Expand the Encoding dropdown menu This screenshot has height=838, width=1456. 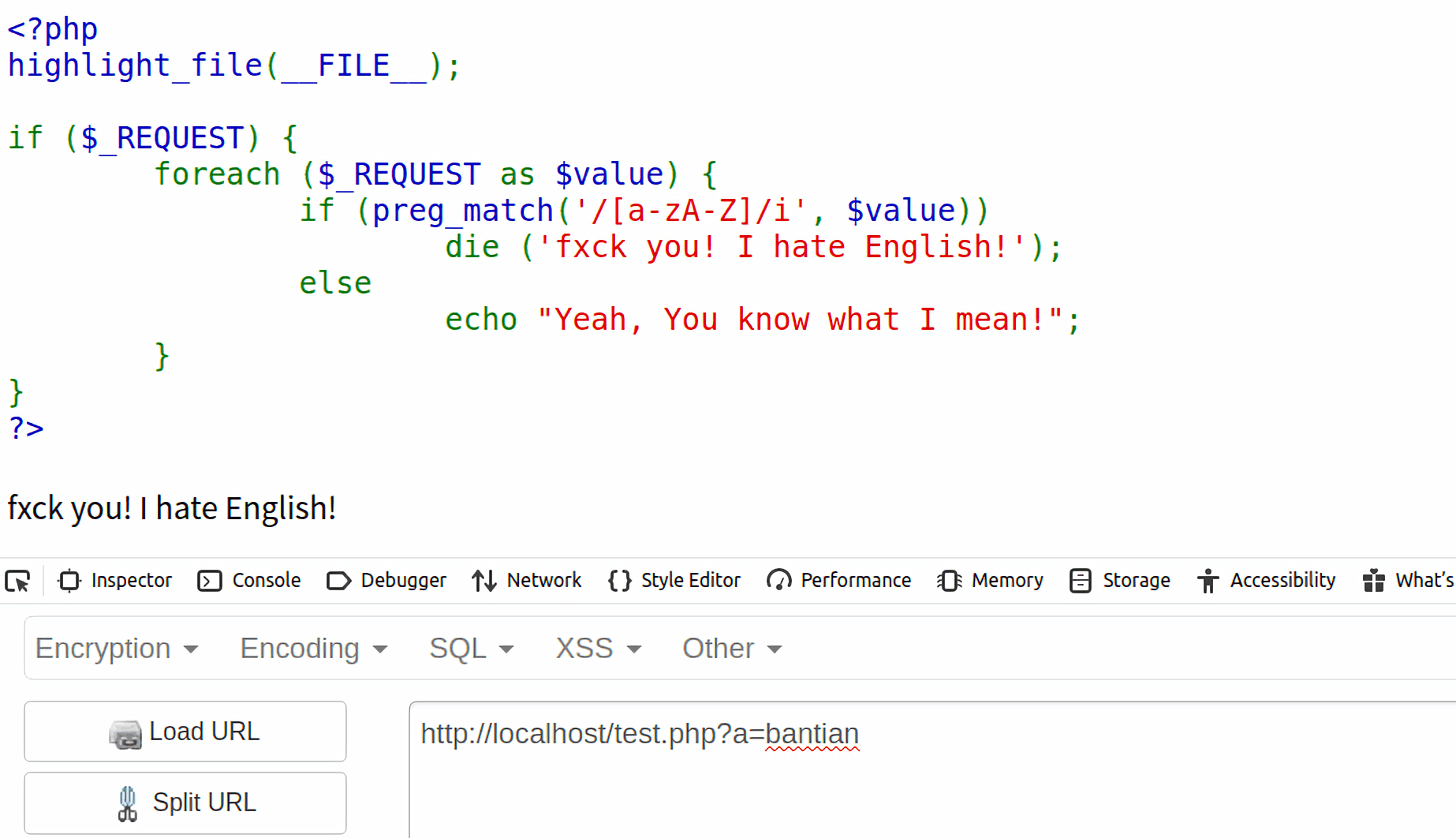pos(314,649)
